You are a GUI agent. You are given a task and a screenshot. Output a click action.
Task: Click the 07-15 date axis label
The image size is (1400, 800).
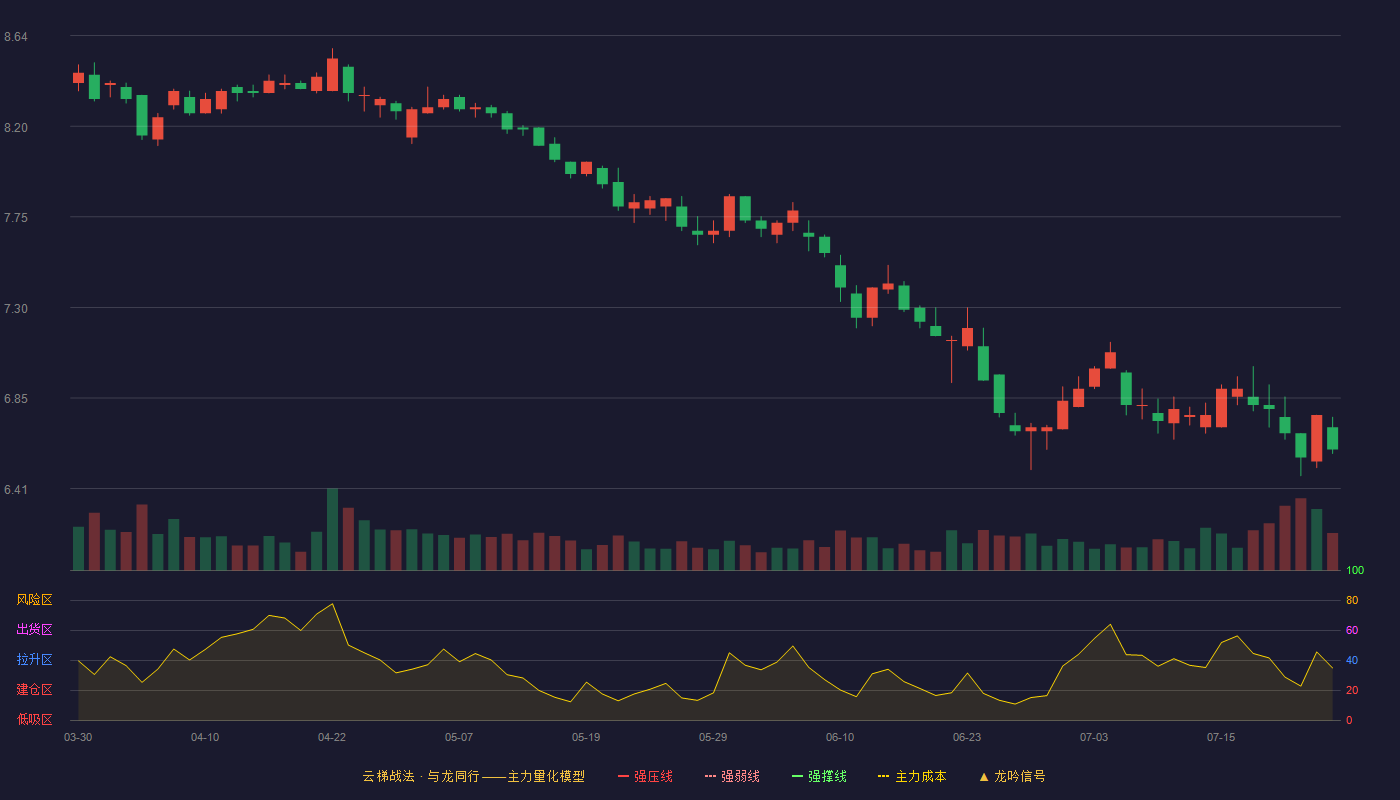[x=1221, y=737]
